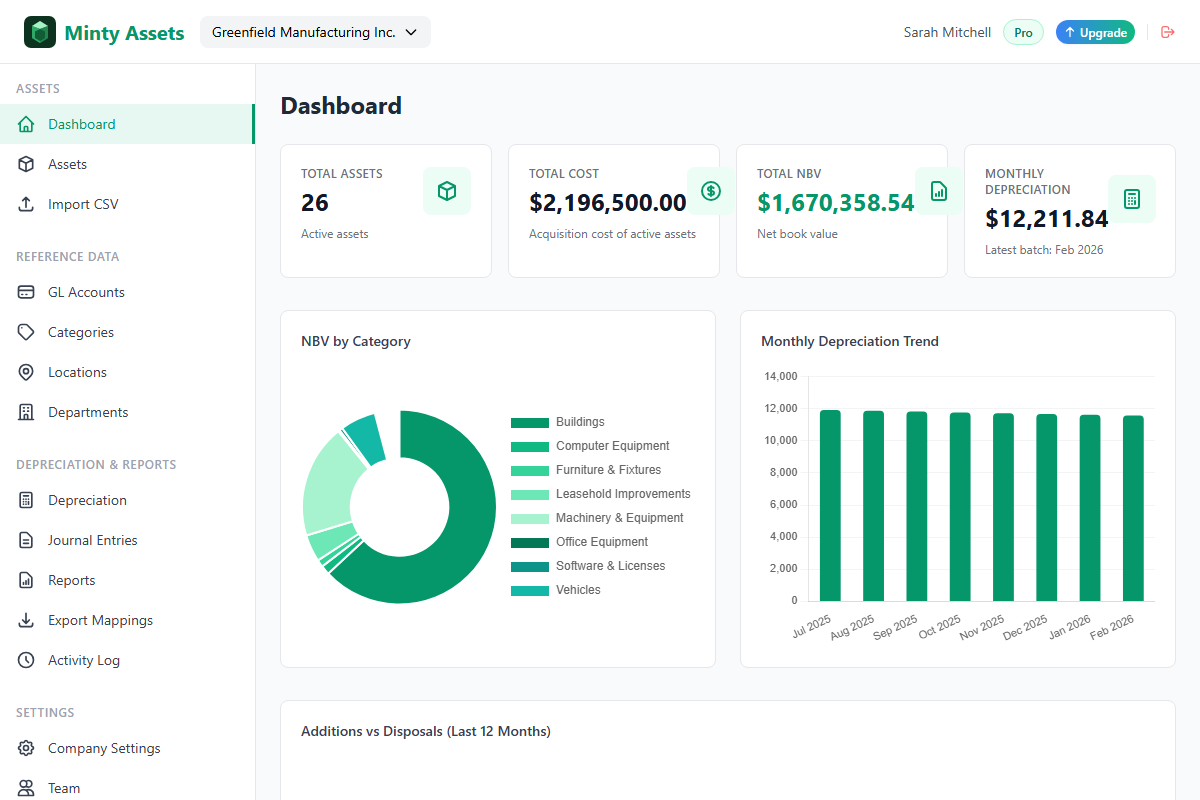Toggle the Vehicles legend swatch
This screenshot has height=800, width=1200.
(x=530, y=591)
